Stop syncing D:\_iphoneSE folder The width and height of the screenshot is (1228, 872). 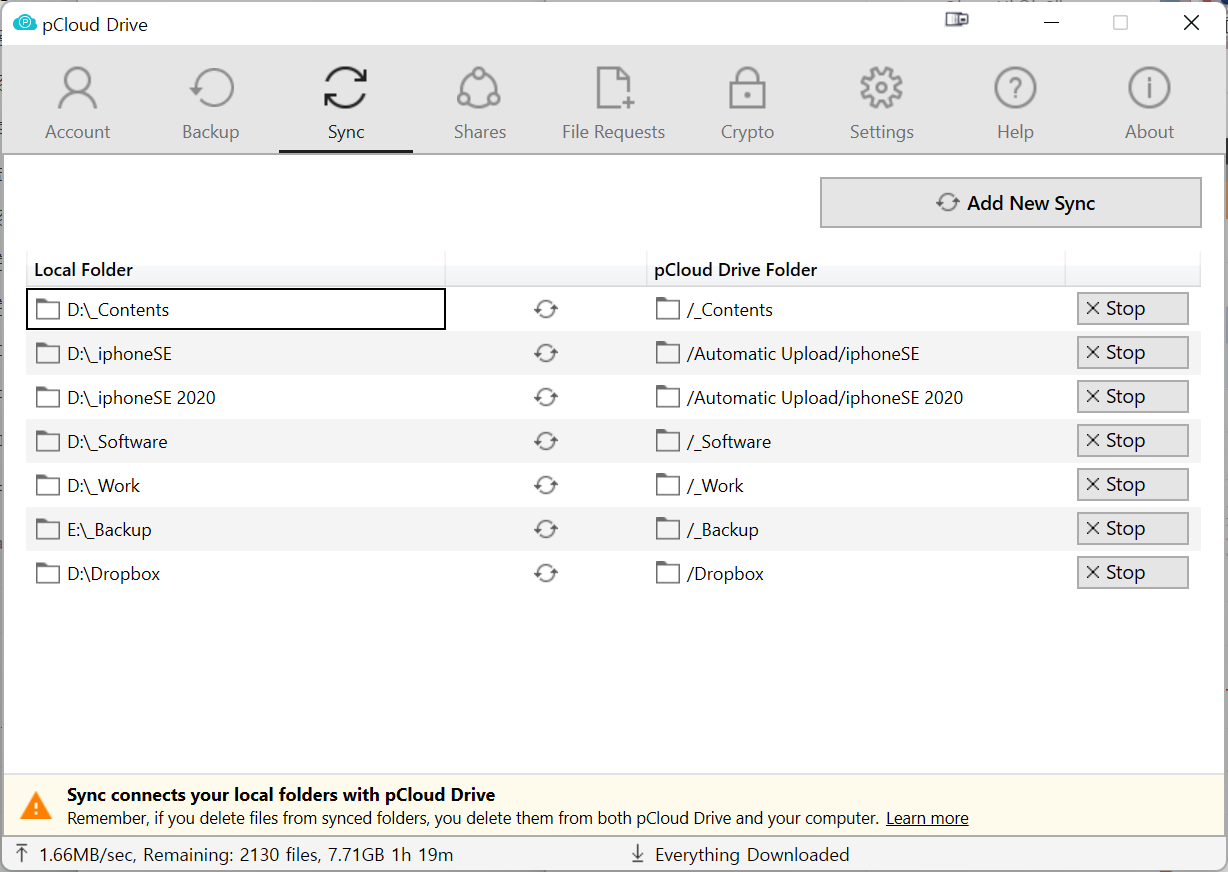1132,353
